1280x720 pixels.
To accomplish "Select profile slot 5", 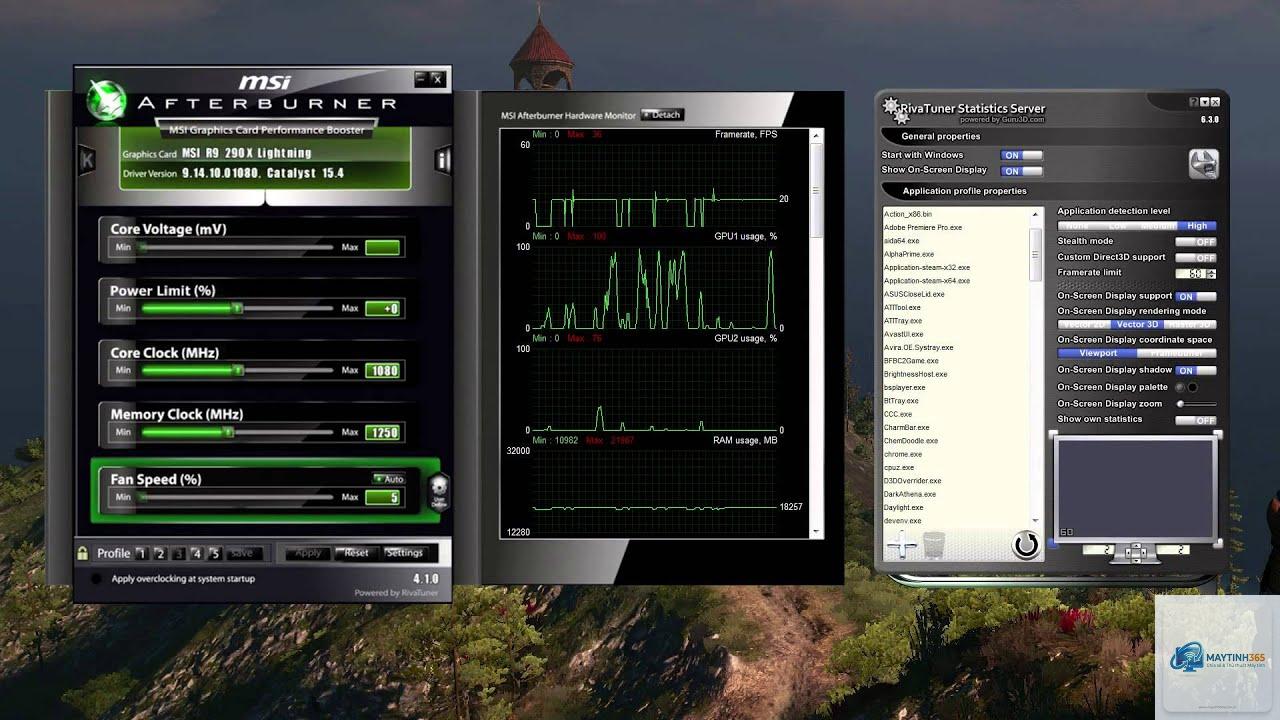I will (214, 553).
